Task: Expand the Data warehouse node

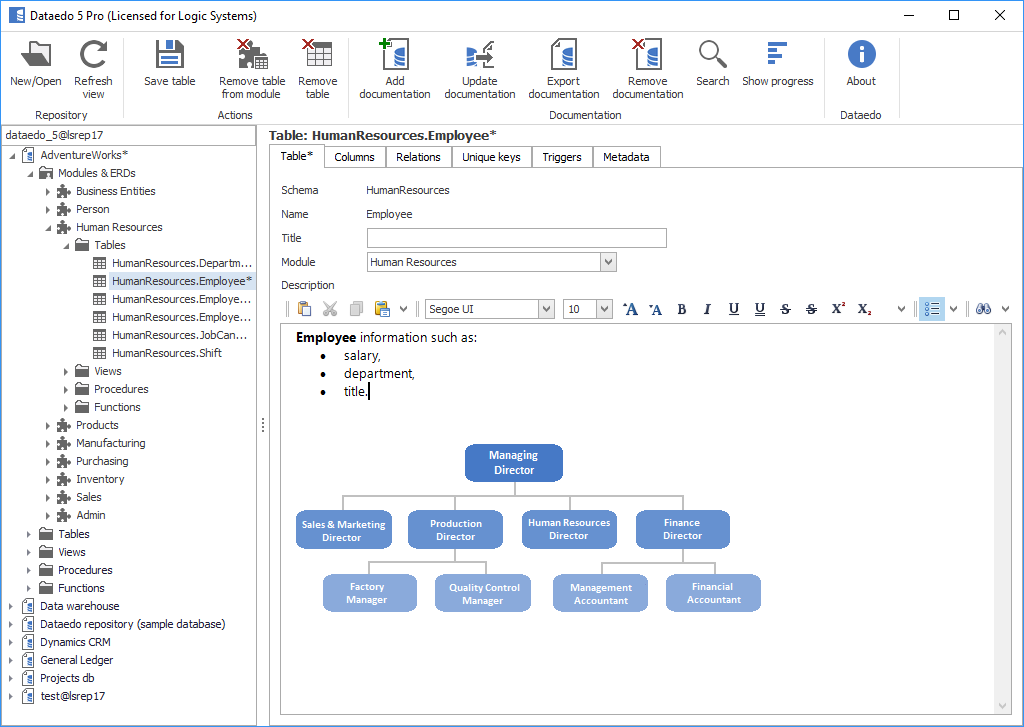Action: 10,606
